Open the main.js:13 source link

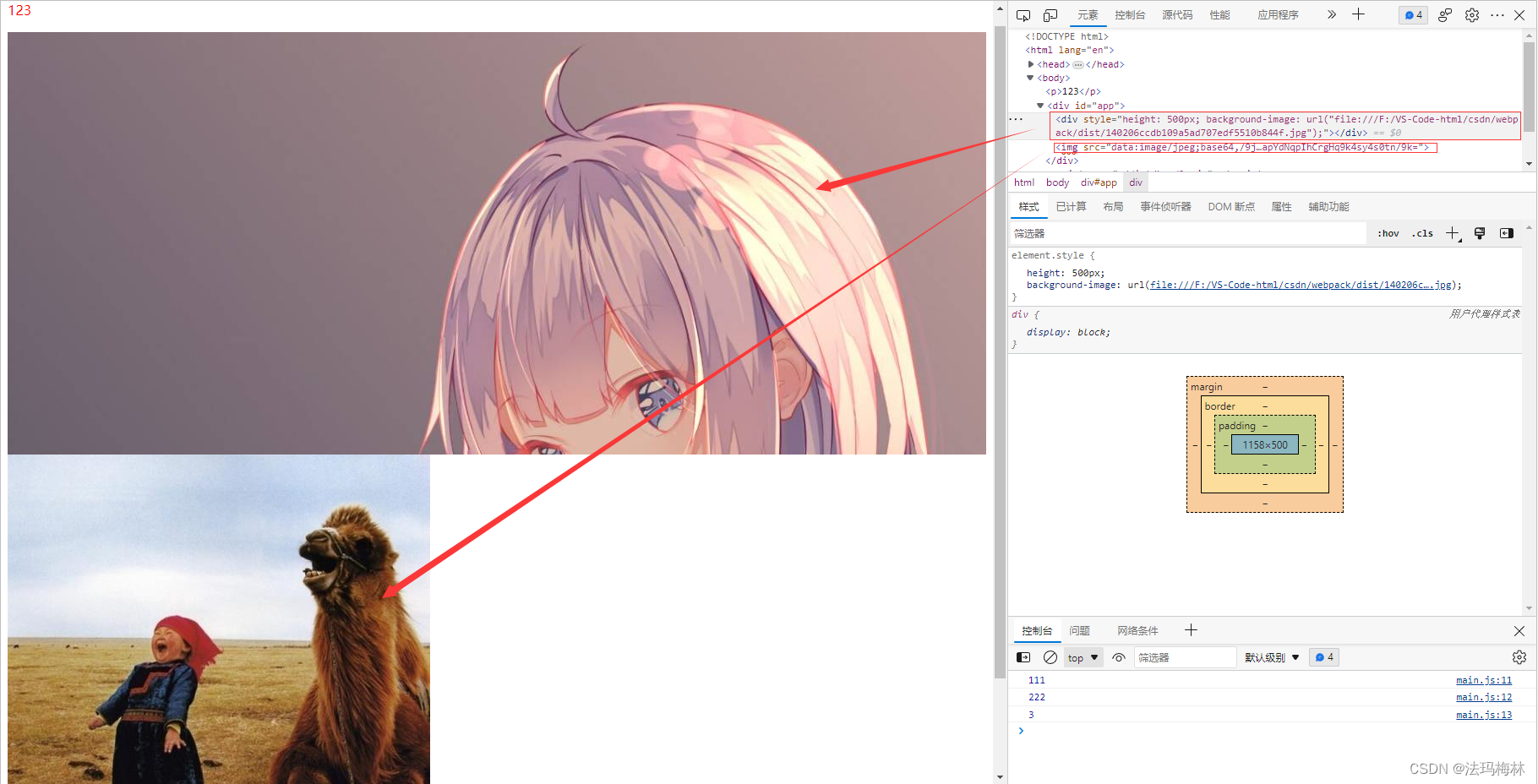1484,715
